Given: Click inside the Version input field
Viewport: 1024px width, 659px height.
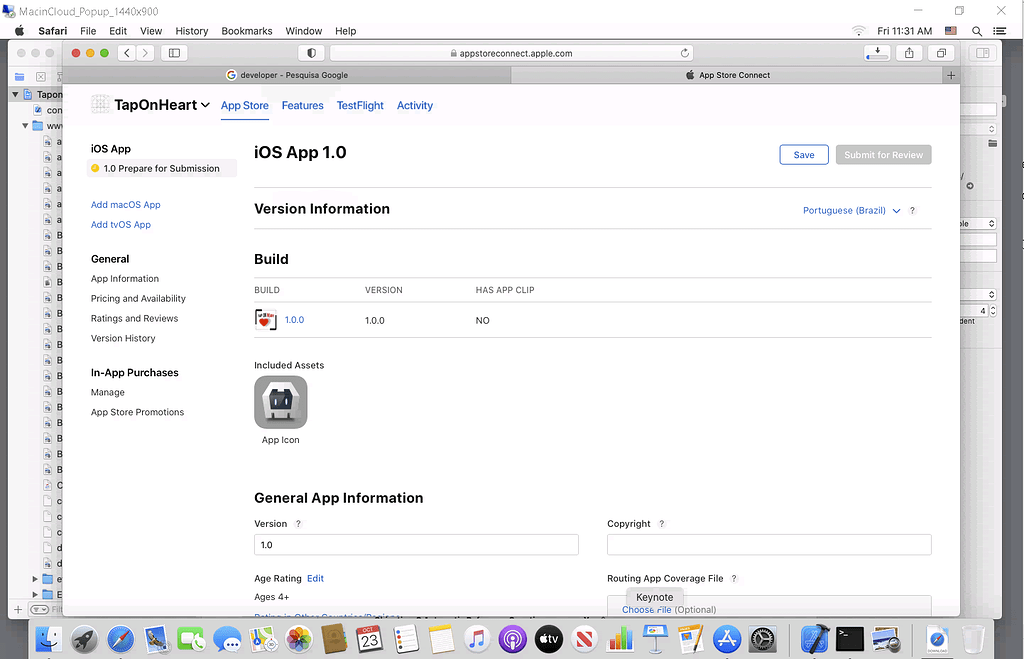Looking at the screenshot, I should (x=416, y=544).
